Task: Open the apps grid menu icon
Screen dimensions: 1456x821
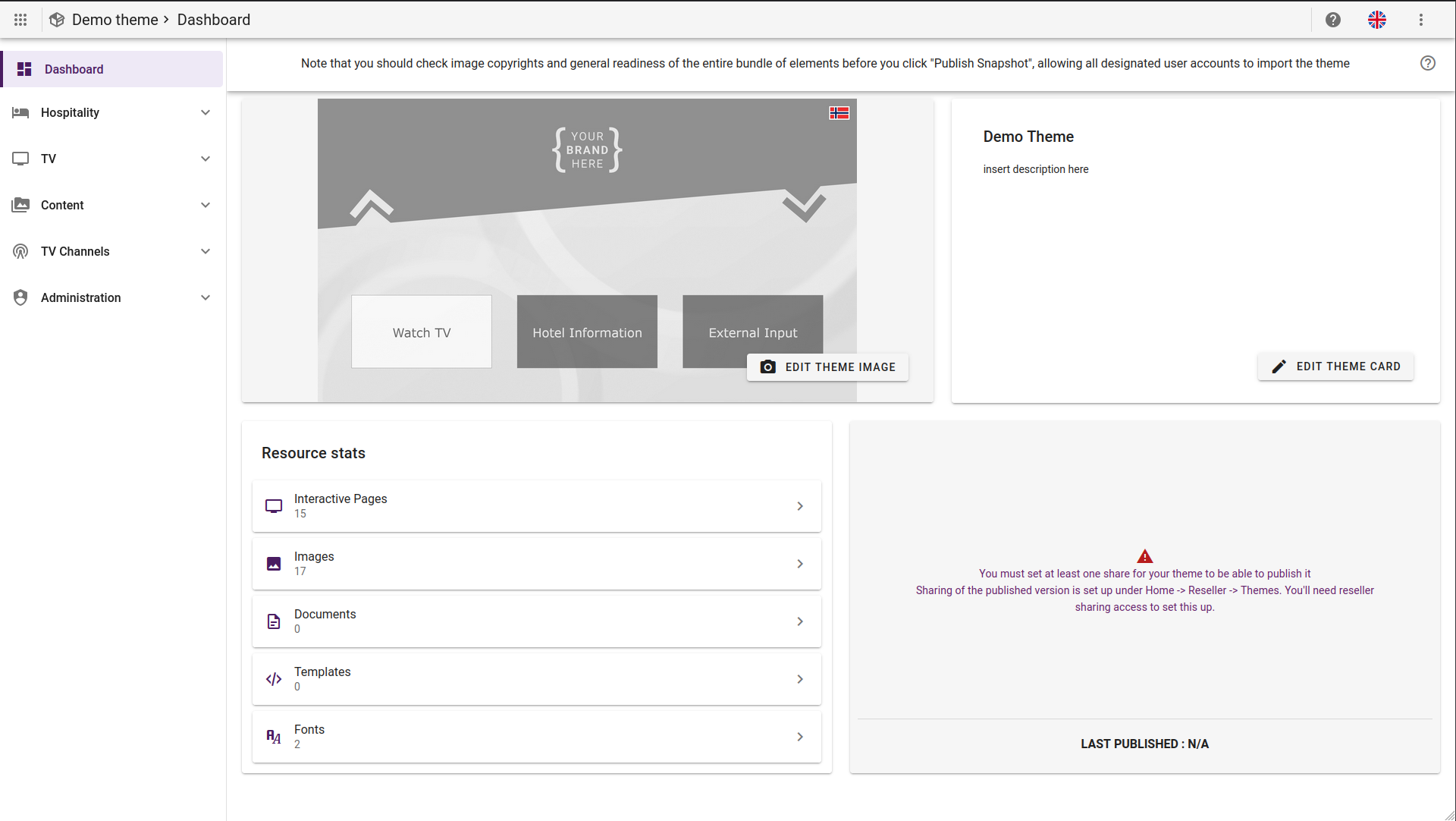Action: click(x=20, y=20)
